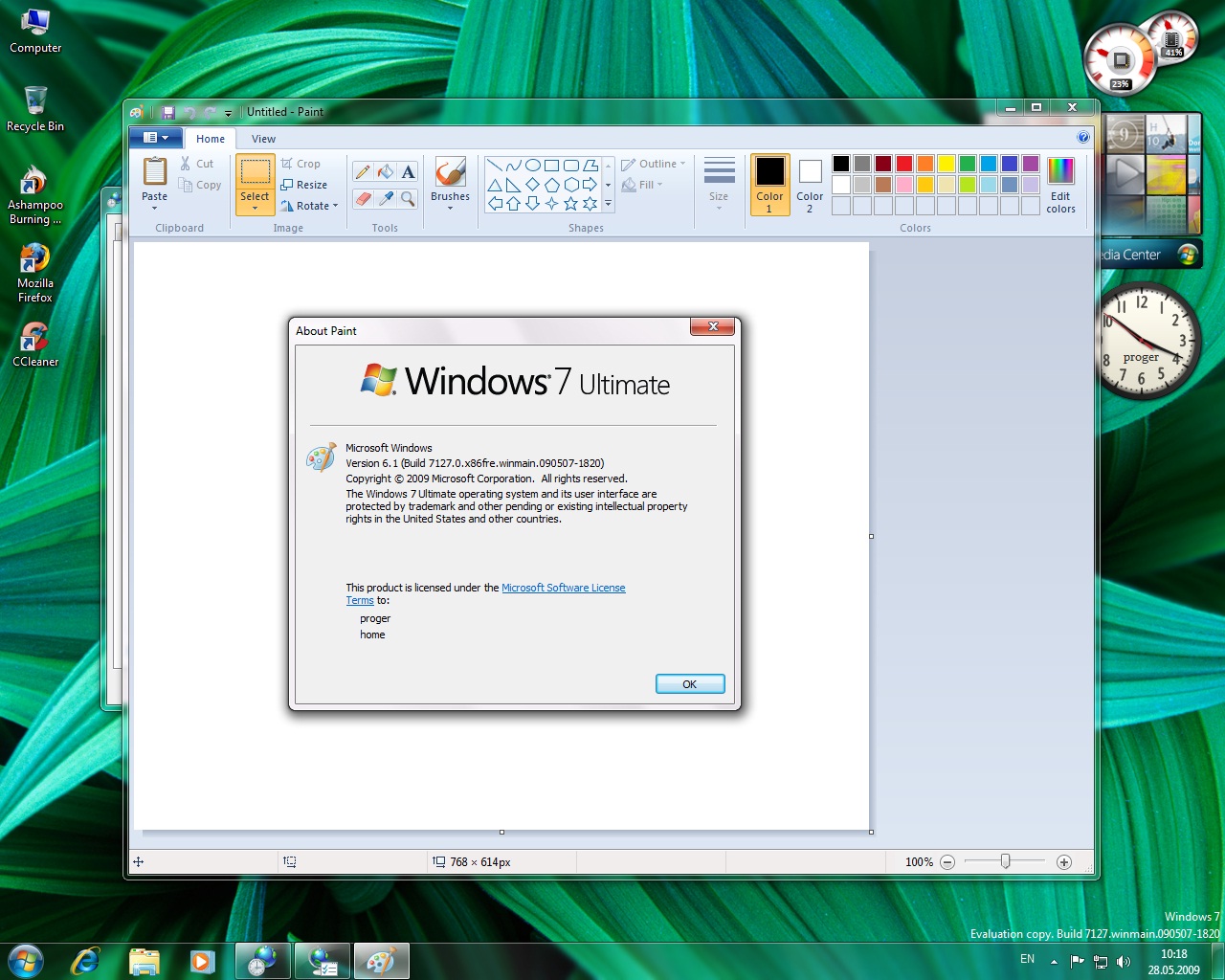Select the Color picker eyedropper tool
Image resolution: width=1225 pixels, height=980 pixels.
click(x=386, y=199)
